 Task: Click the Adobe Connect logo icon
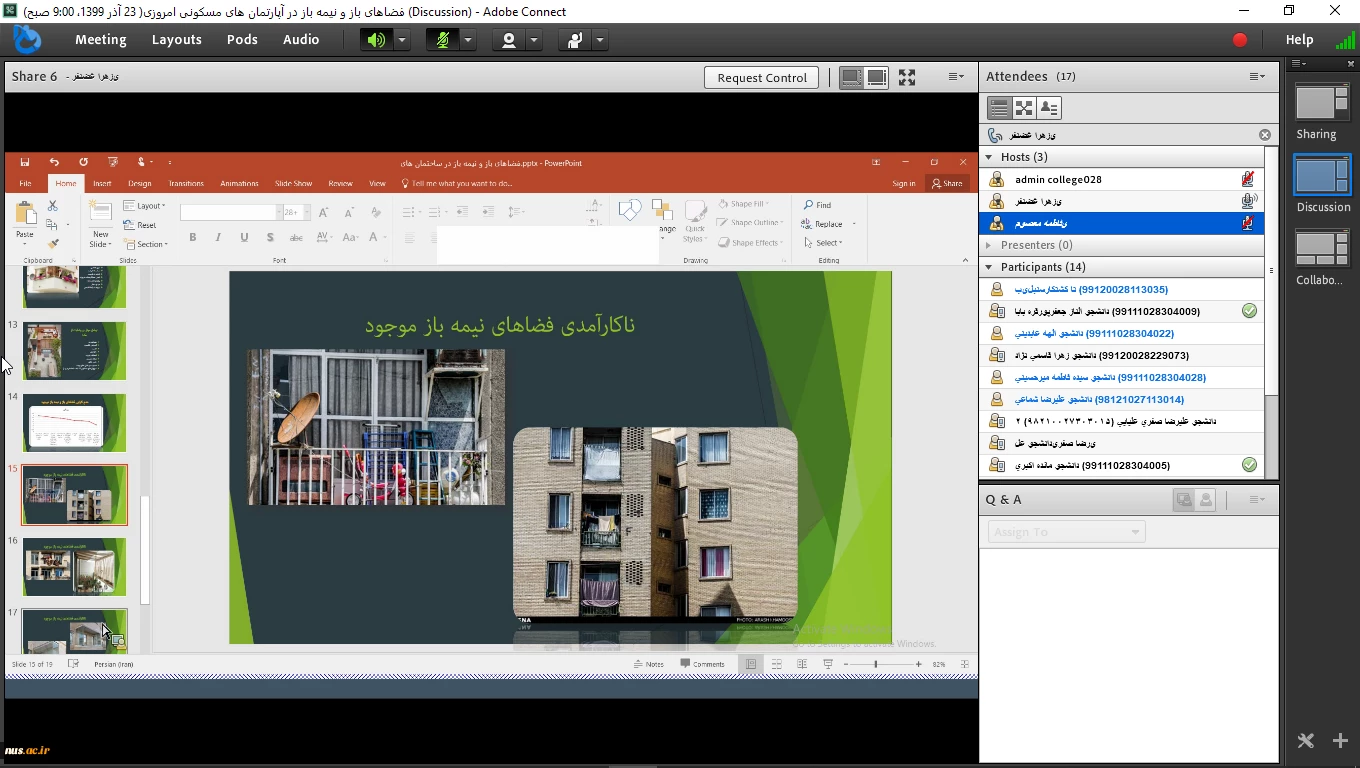[27, 40]
